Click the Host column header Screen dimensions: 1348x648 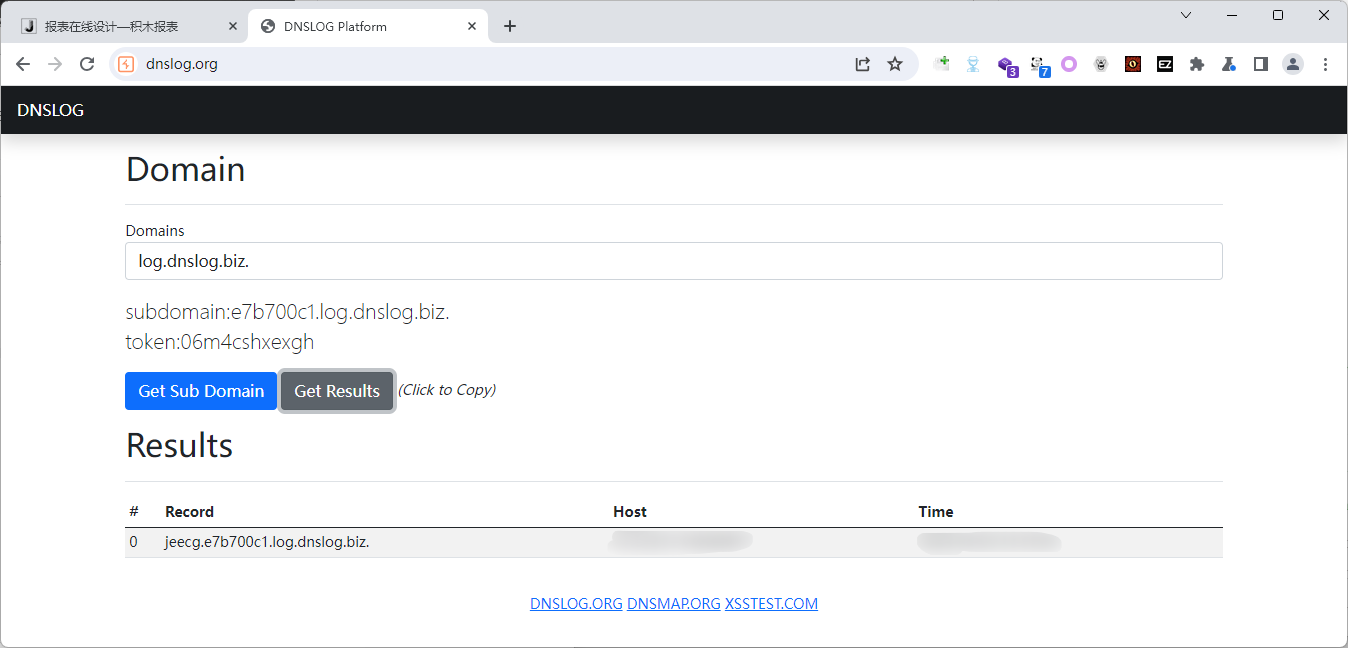tap(630, 511)
